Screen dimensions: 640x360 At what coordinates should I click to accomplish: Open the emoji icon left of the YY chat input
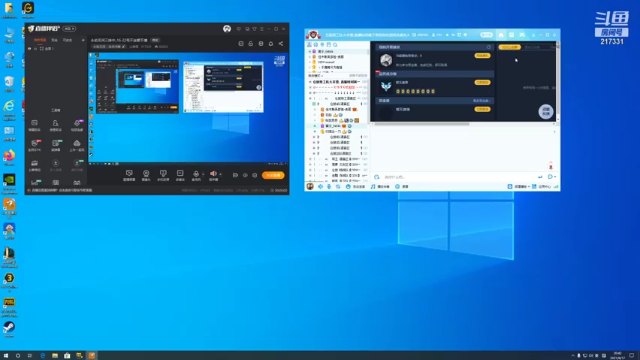[x=376, y=177]
